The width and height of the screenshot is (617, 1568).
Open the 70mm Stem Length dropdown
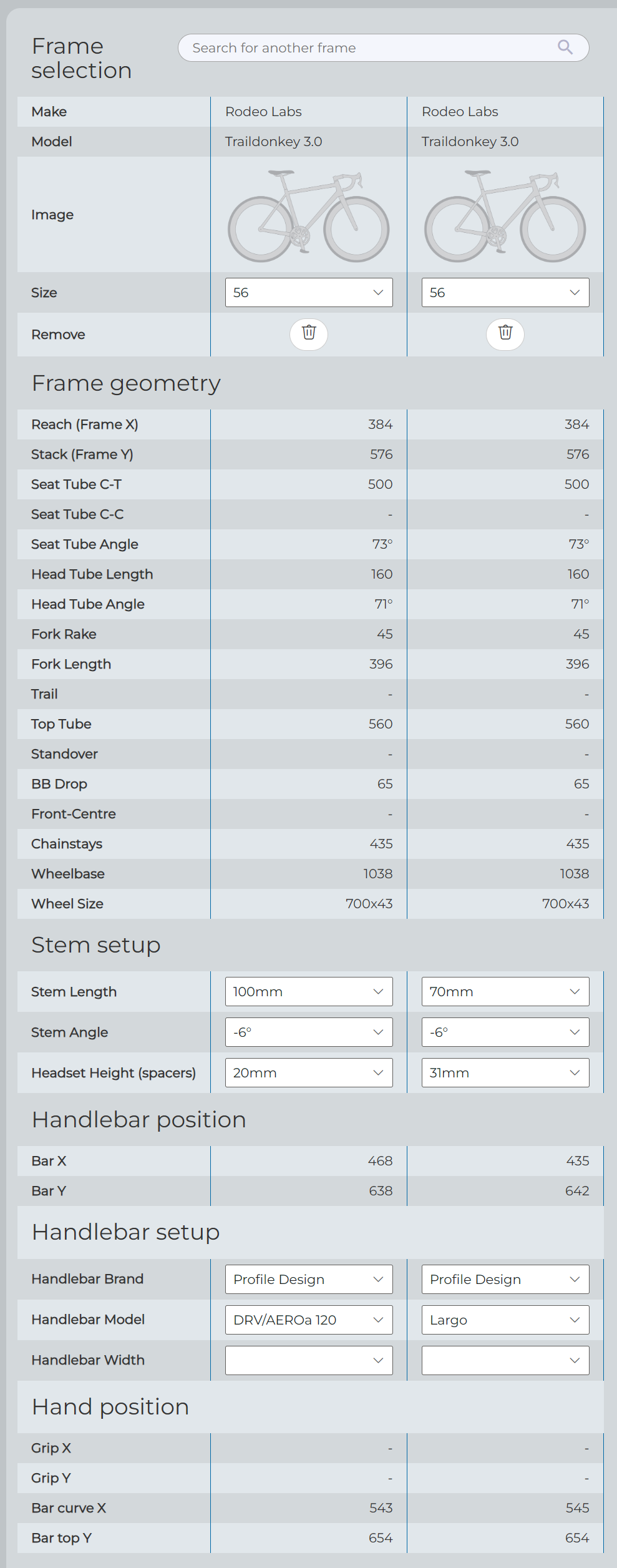(505, 992)
